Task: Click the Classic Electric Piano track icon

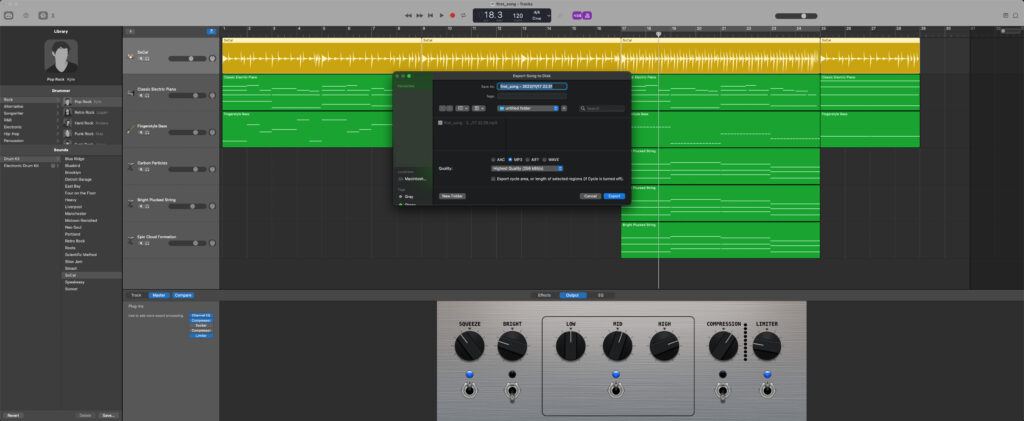Action: pyautogui.click(x=130, y=95)
